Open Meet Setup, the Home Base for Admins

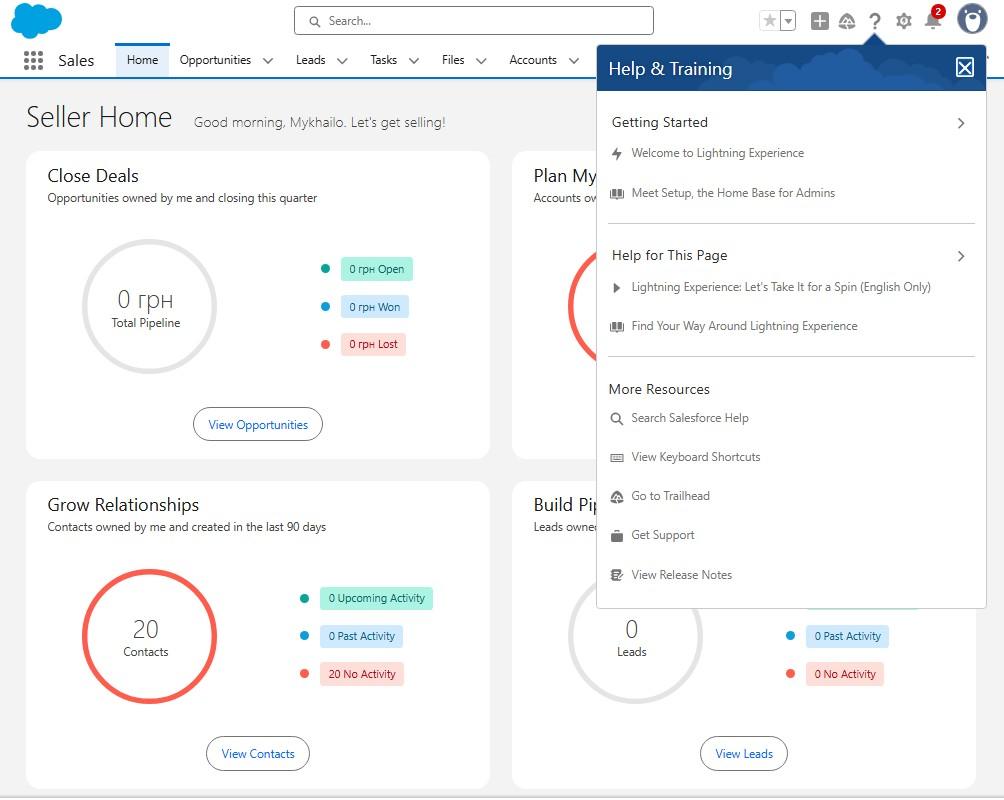click(733, 193)
